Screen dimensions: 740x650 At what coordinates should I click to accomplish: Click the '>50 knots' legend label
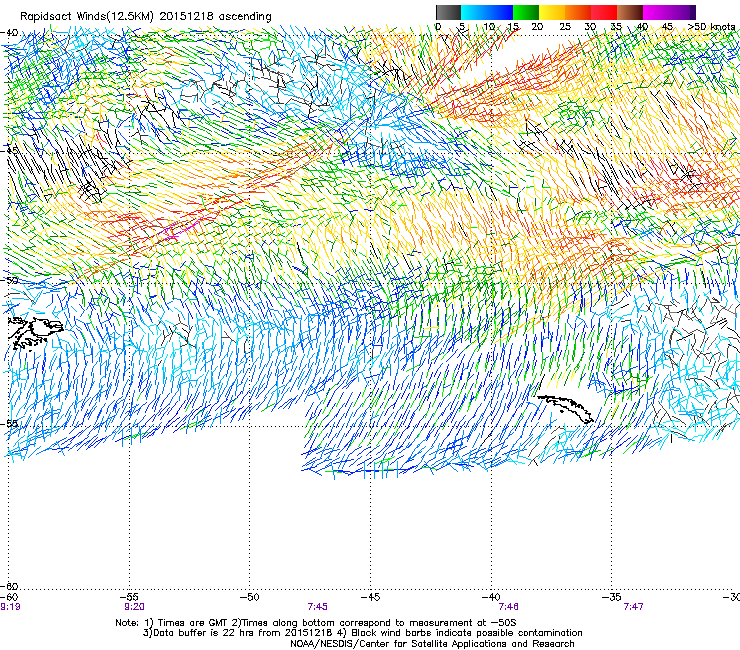point(712,26)
